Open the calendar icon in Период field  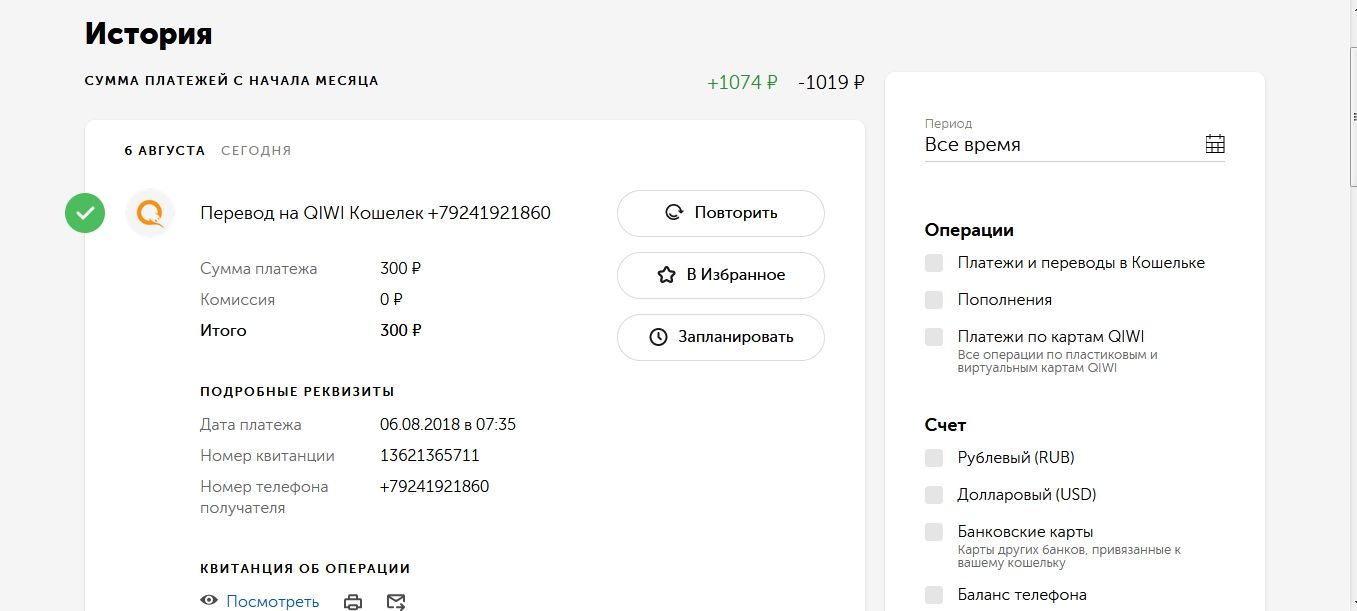[1215, 144]
